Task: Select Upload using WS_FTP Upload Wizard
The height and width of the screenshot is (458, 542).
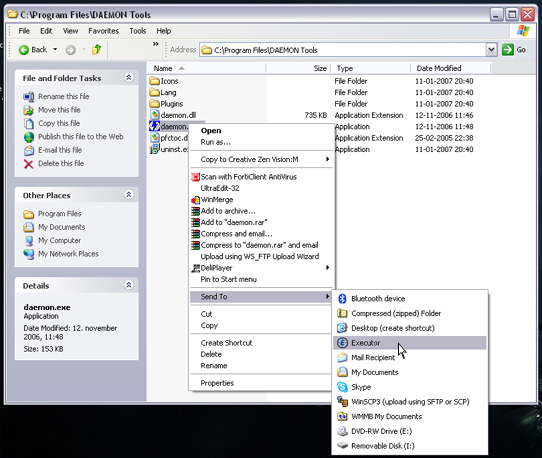Action: pyautogui.click(x=262, y=256)
